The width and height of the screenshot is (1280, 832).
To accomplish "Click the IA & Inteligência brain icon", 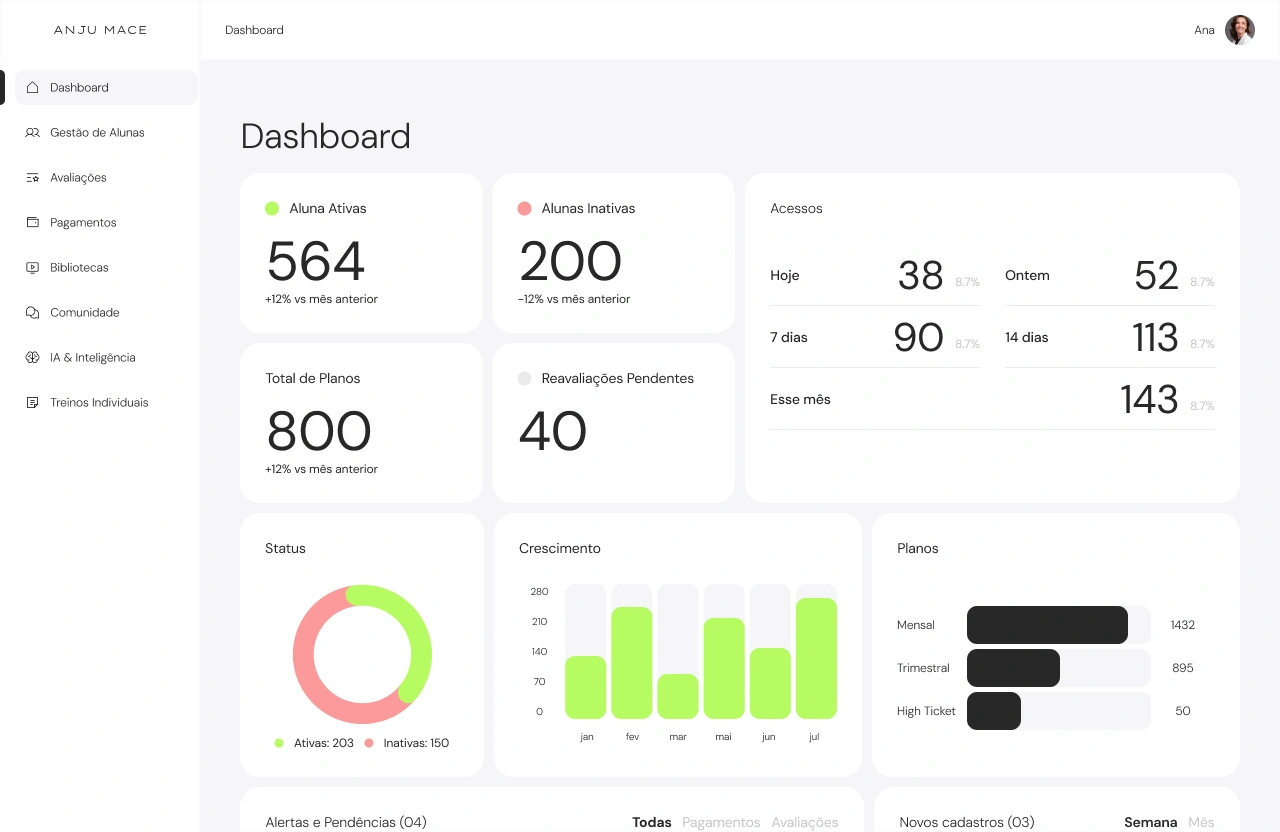I will click(x=32, y=358).
